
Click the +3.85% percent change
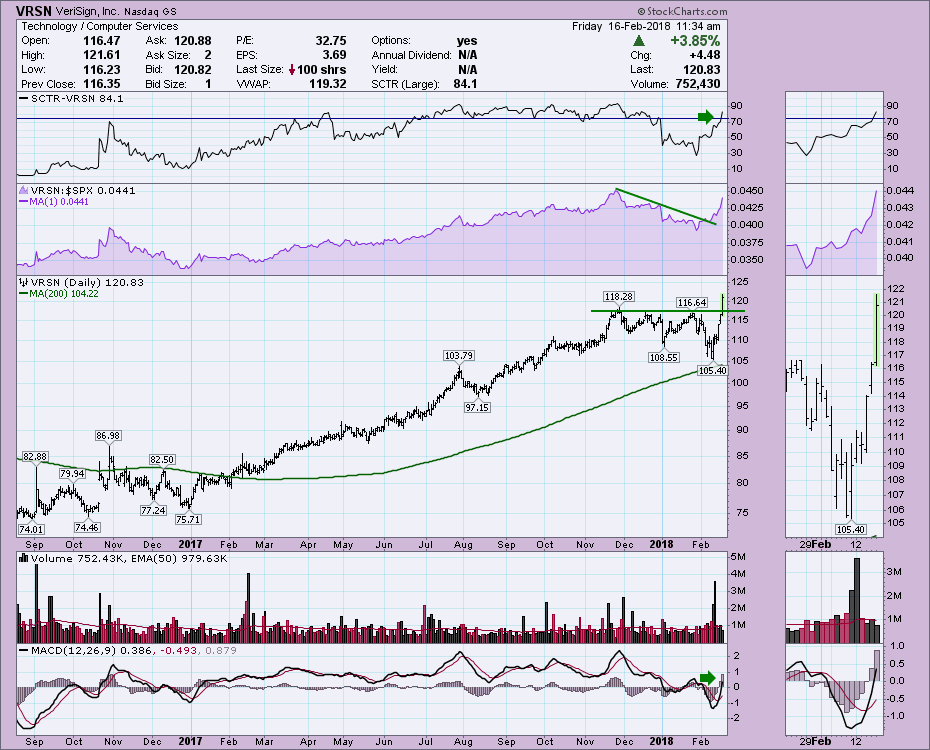click(x=695, y=41)
